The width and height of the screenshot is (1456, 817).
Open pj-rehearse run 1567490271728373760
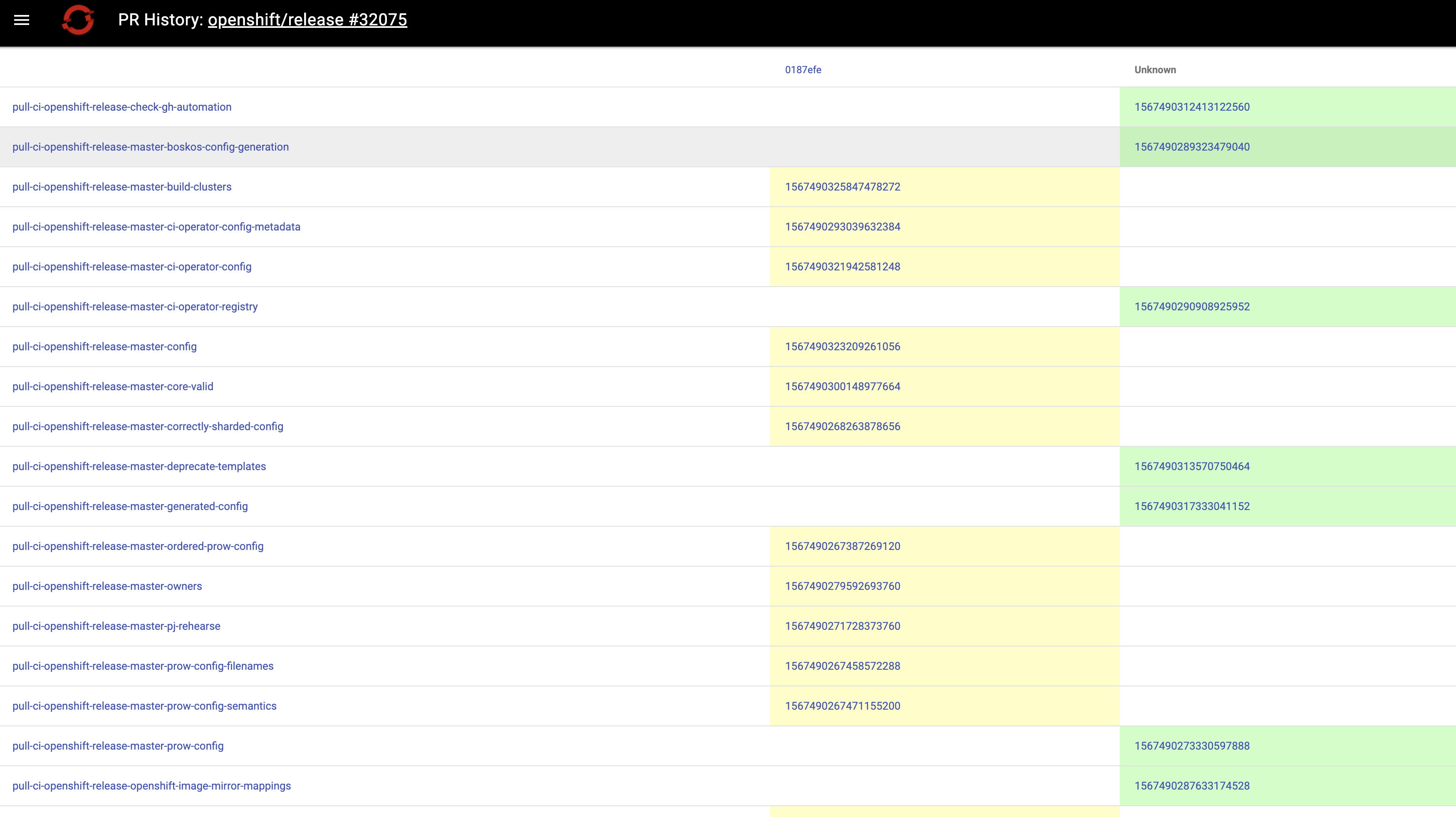tap(842, 626)
